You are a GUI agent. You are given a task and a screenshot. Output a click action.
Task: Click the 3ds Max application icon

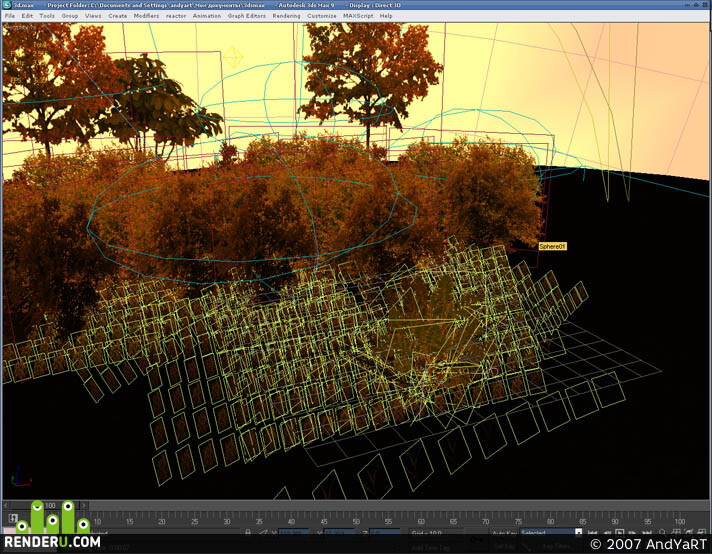point(7,5)
